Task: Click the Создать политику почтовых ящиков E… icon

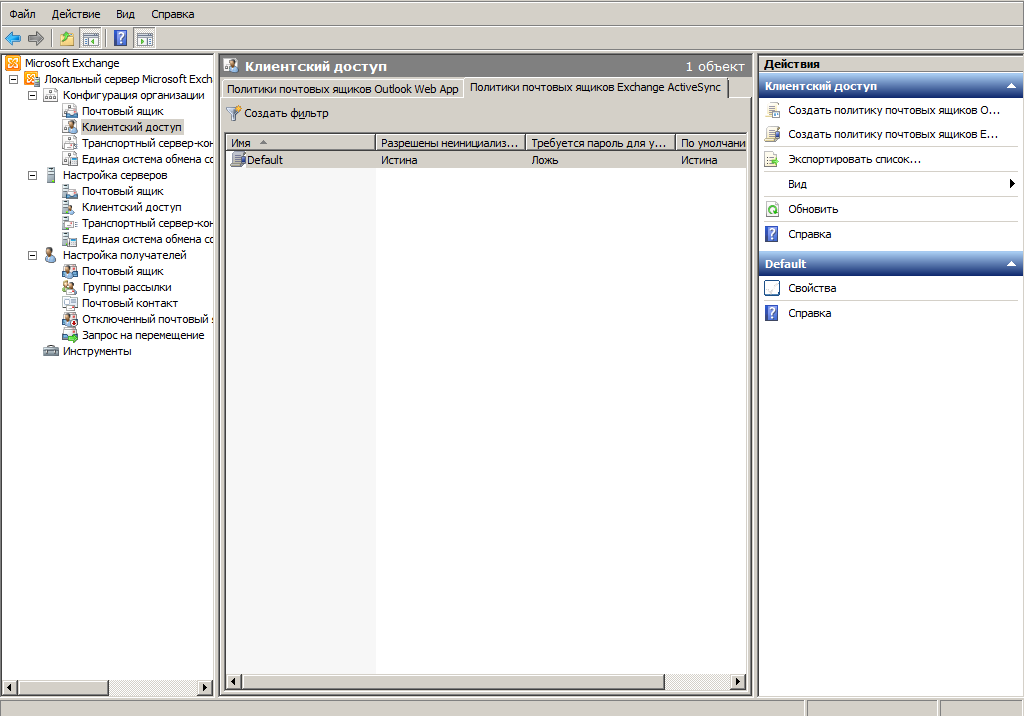Action: tap(773, 135)
